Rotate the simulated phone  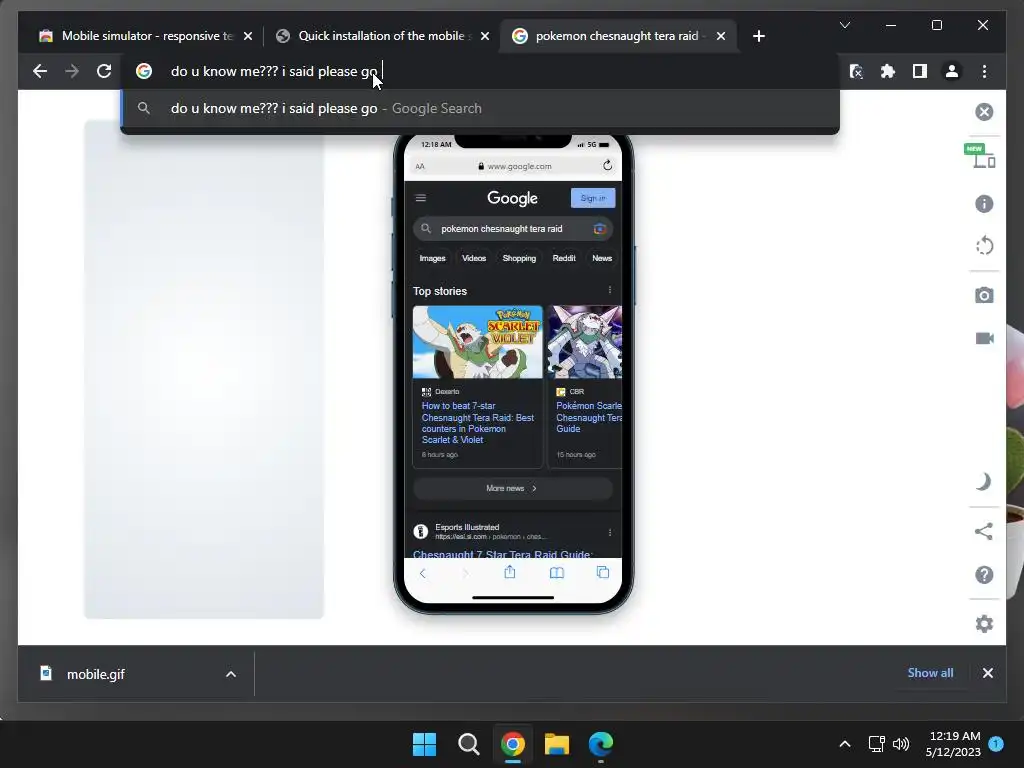click(x=984, y=246)
